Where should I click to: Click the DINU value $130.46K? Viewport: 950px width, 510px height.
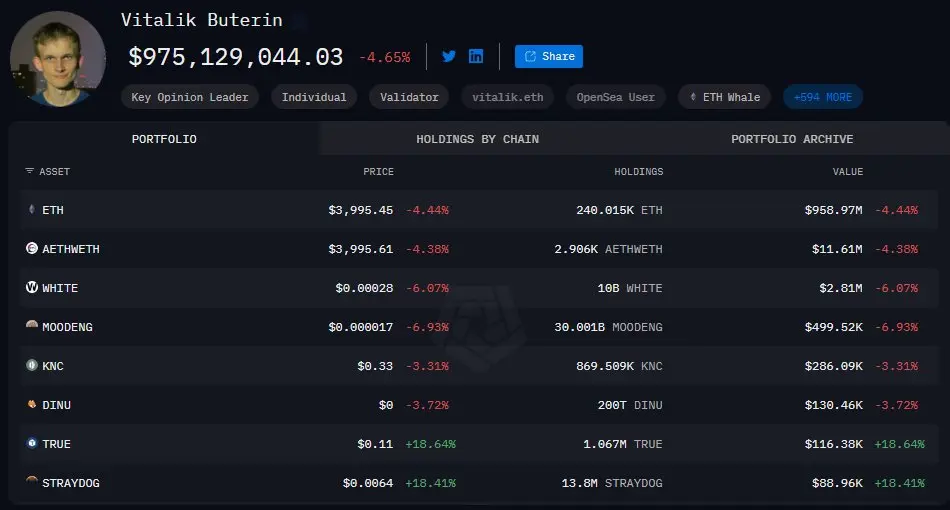tap(834, 405)
